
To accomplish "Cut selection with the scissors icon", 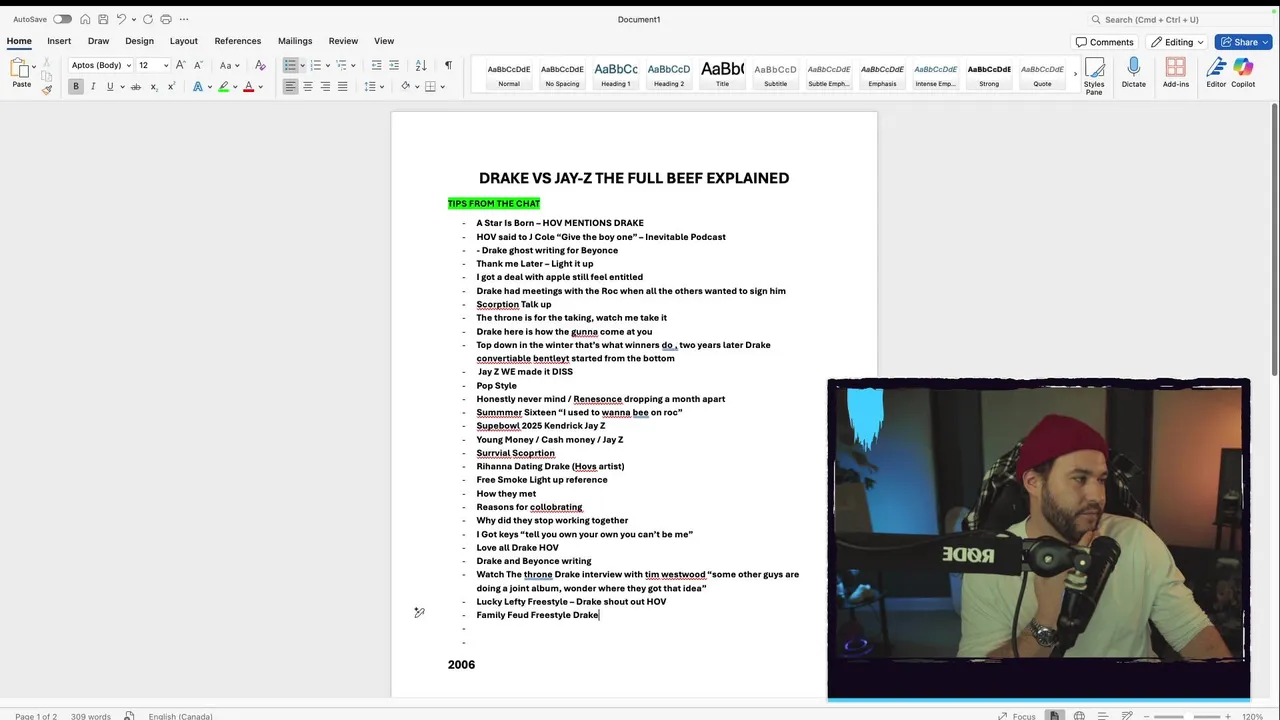I will pyautogui.click(x=46, y=63).
